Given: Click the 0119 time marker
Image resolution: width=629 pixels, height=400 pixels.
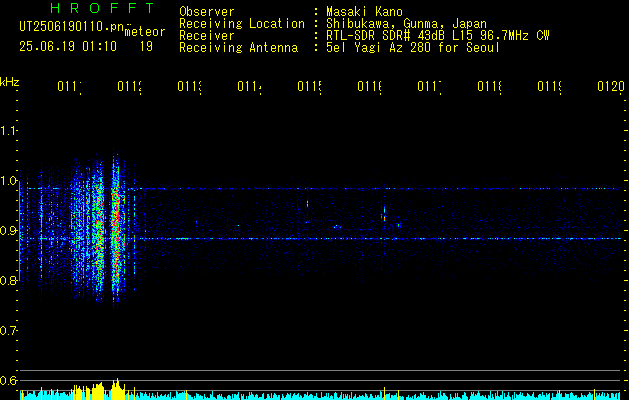Looking at the screenshot, I should (549, 86).
